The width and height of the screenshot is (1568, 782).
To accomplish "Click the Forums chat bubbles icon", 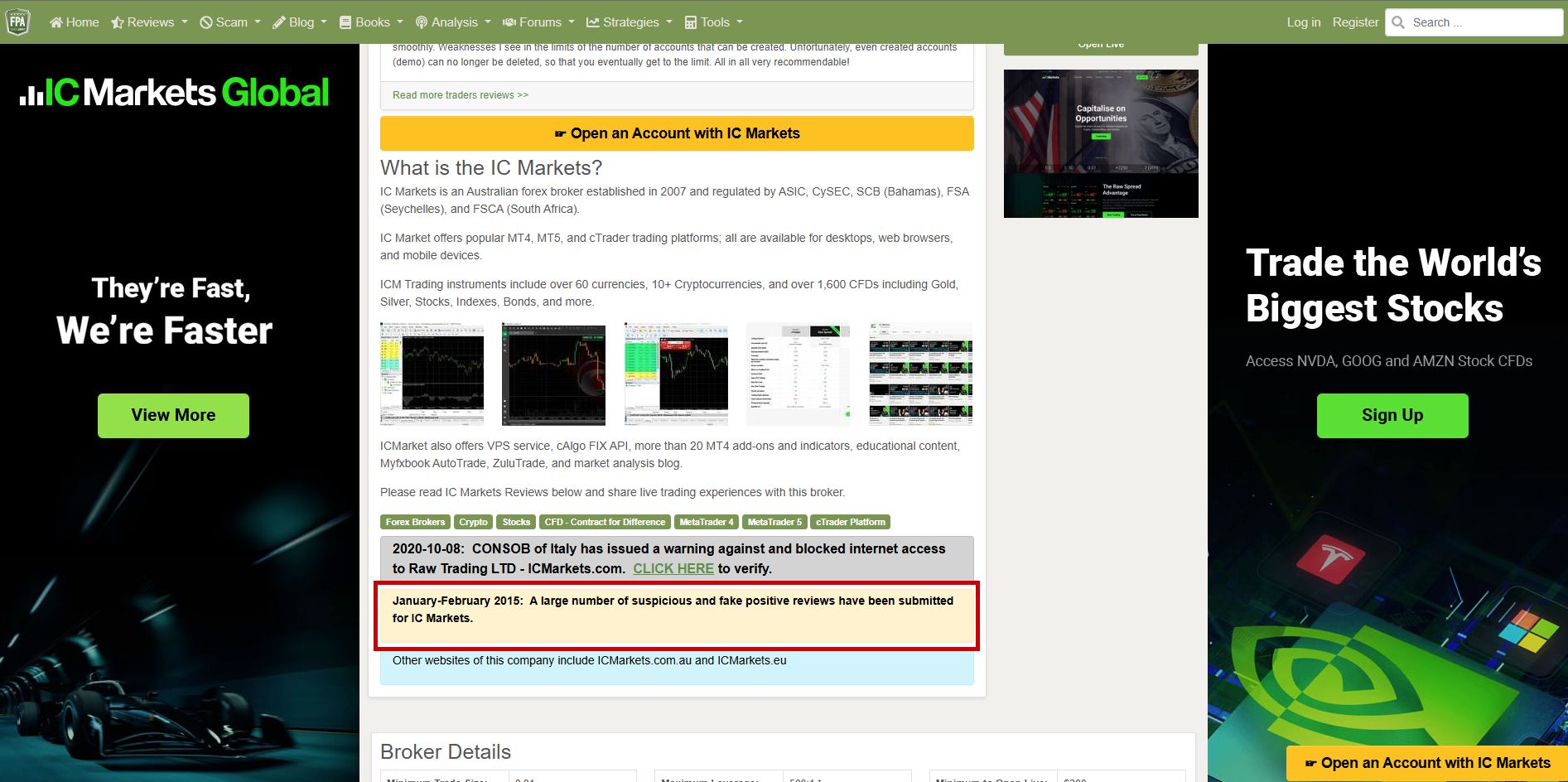I will click(x=509, y=22).
